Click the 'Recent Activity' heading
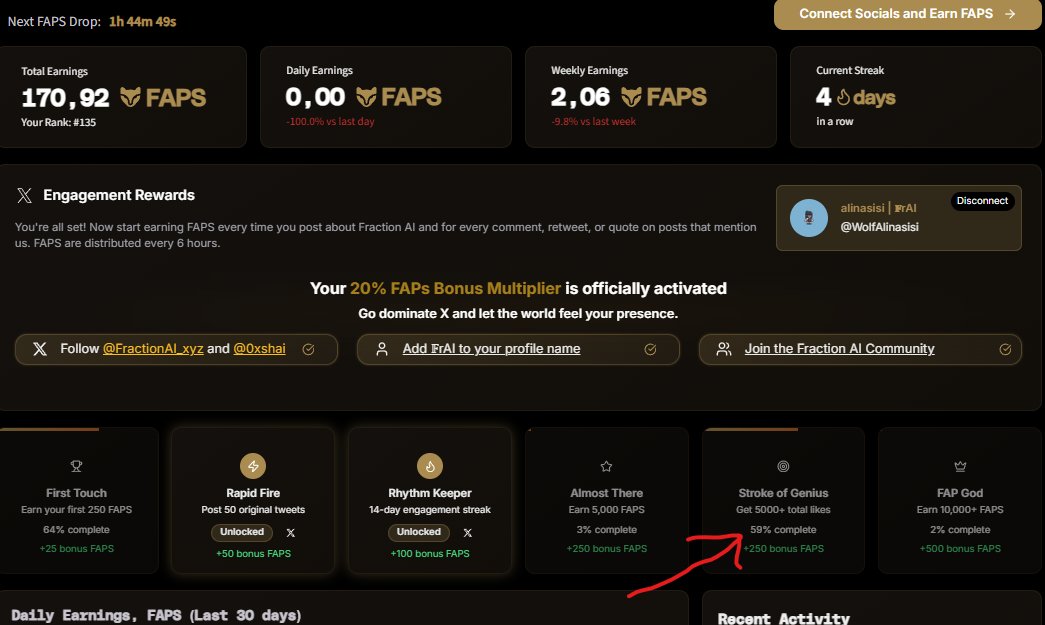The height and width of the screenshot is (625, 1045). click(783, 618)
